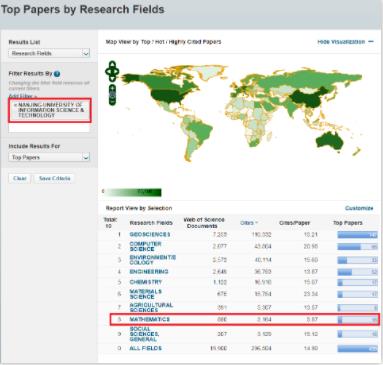Click the Top Papers bar in SOCIAL SCIENCES row
Screen dimensions: 383x365
(x=357, y=334)
